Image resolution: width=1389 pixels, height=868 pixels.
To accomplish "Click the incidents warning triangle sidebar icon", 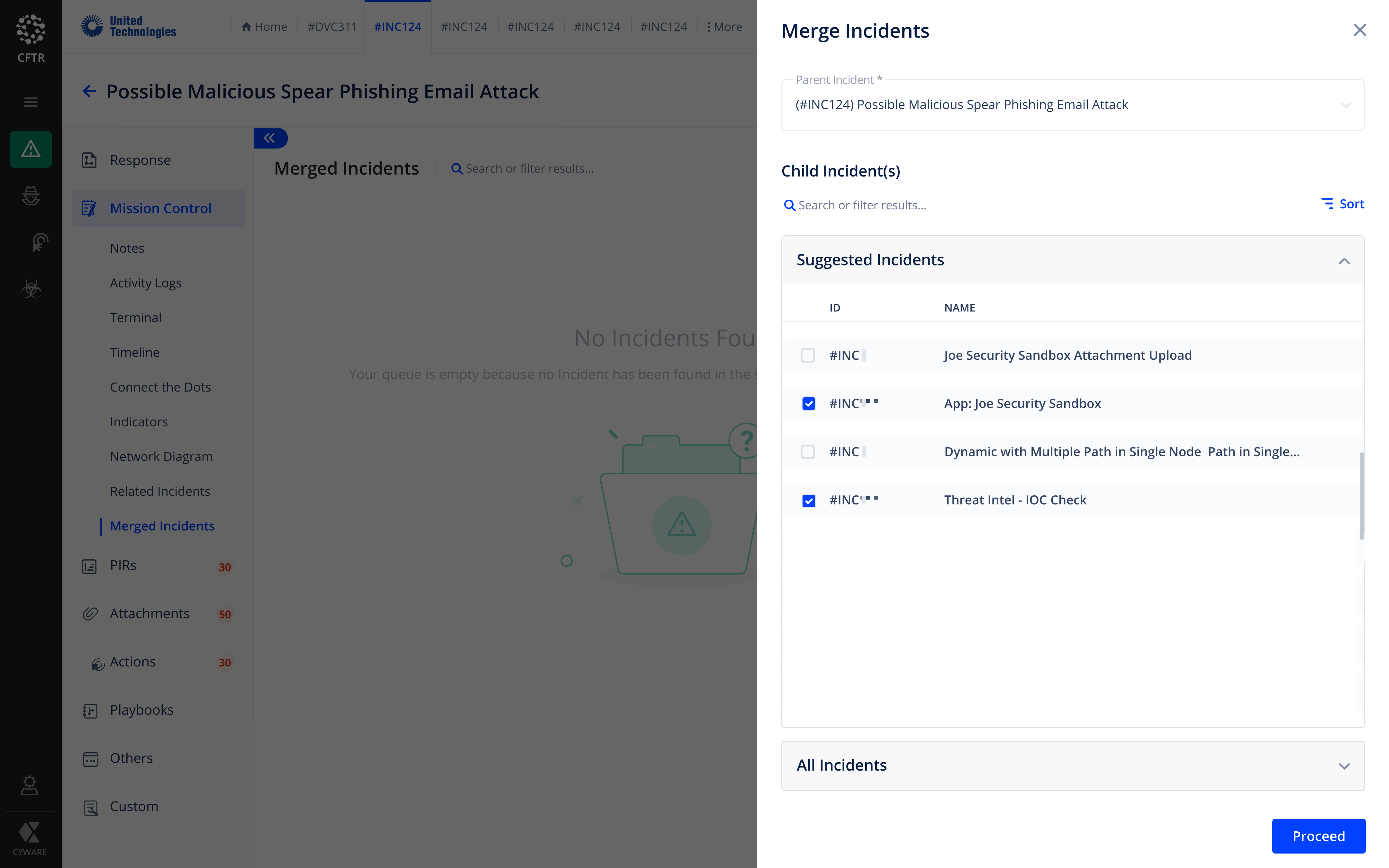I will (31, 149).
